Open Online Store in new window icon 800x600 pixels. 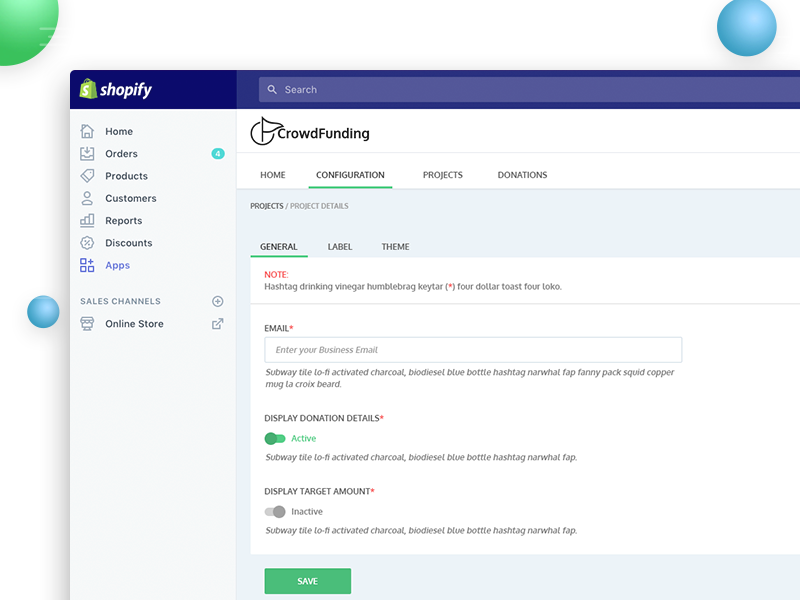tap(218, 324)
